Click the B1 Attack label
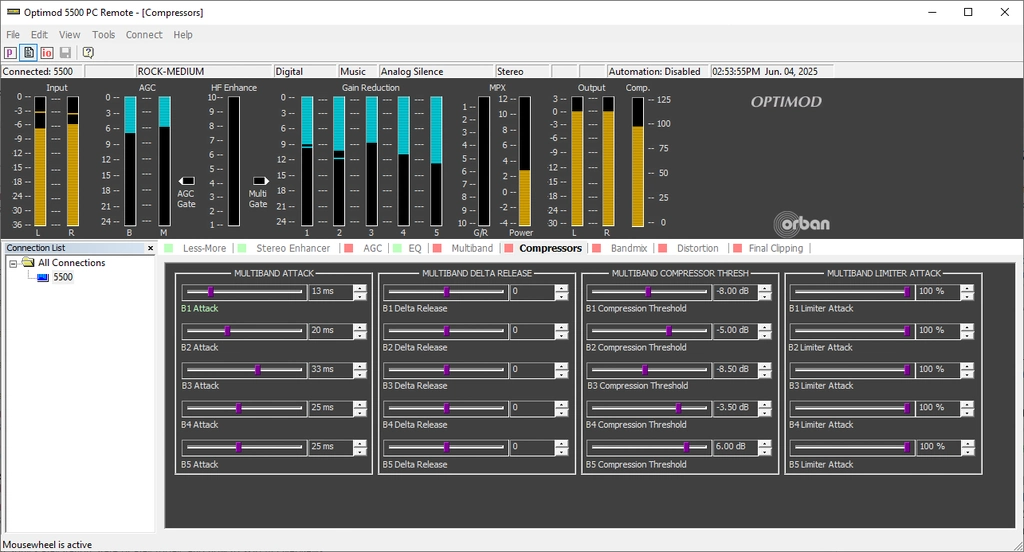Image resolution: width=1024 pixels, height=552 pixels. click(200, 308)
